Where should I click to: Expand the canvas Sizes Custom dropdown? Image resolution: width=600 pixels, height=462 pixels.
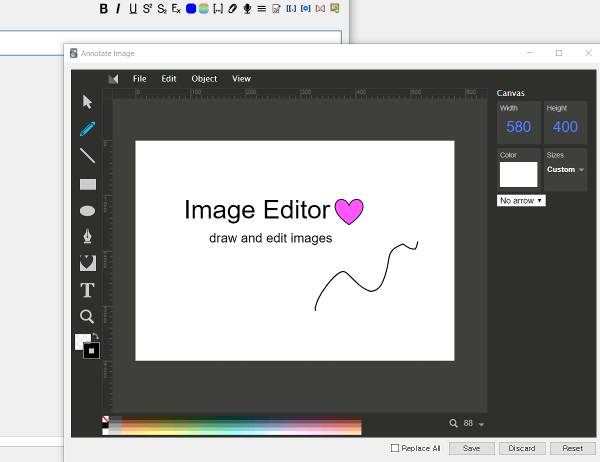565,170
